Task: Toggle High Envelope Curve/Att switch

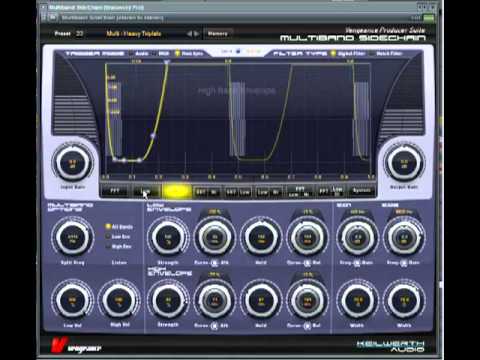Action: click(214, 325)
